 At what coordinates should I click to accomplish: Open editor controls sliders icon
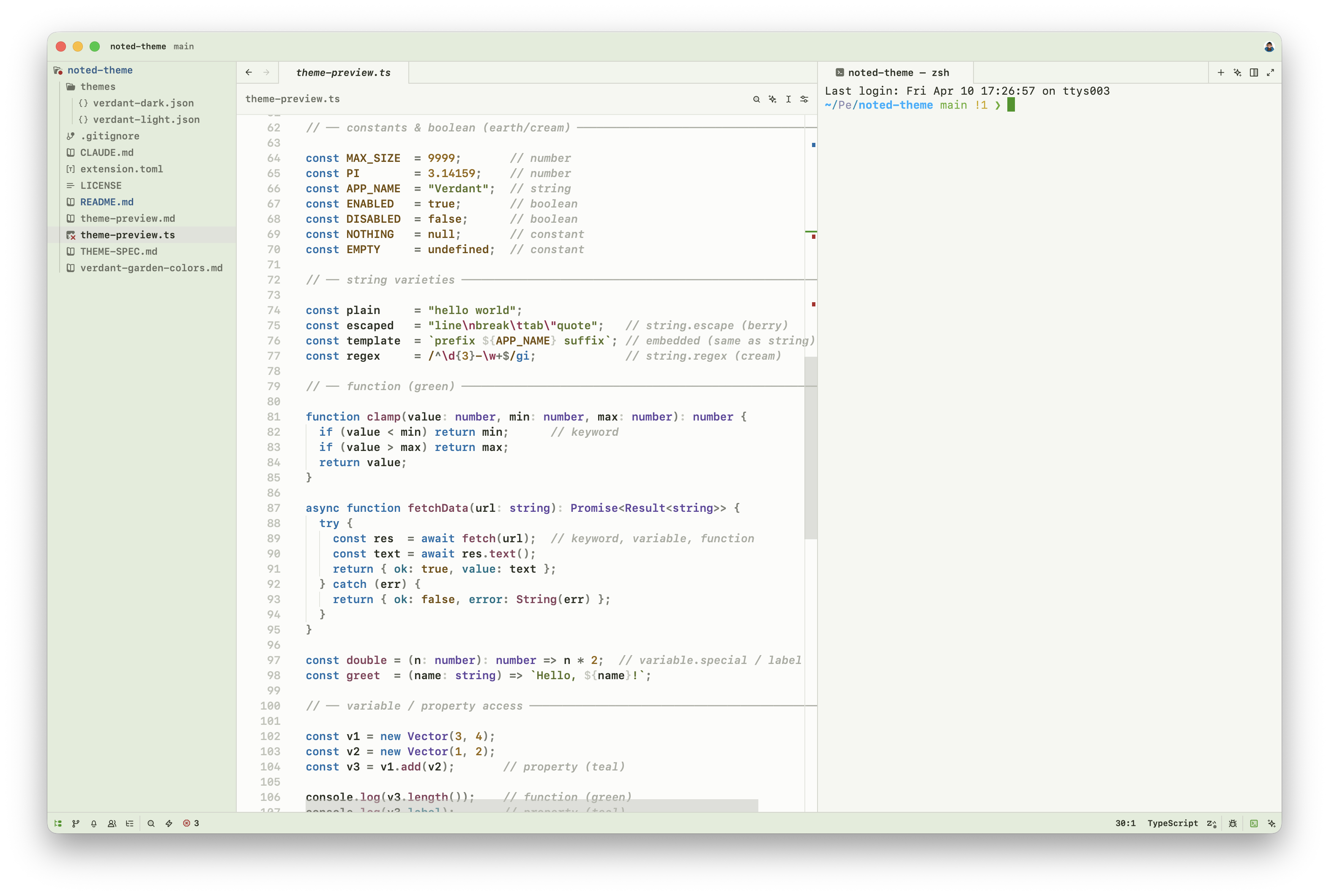(x=804, y=99)
